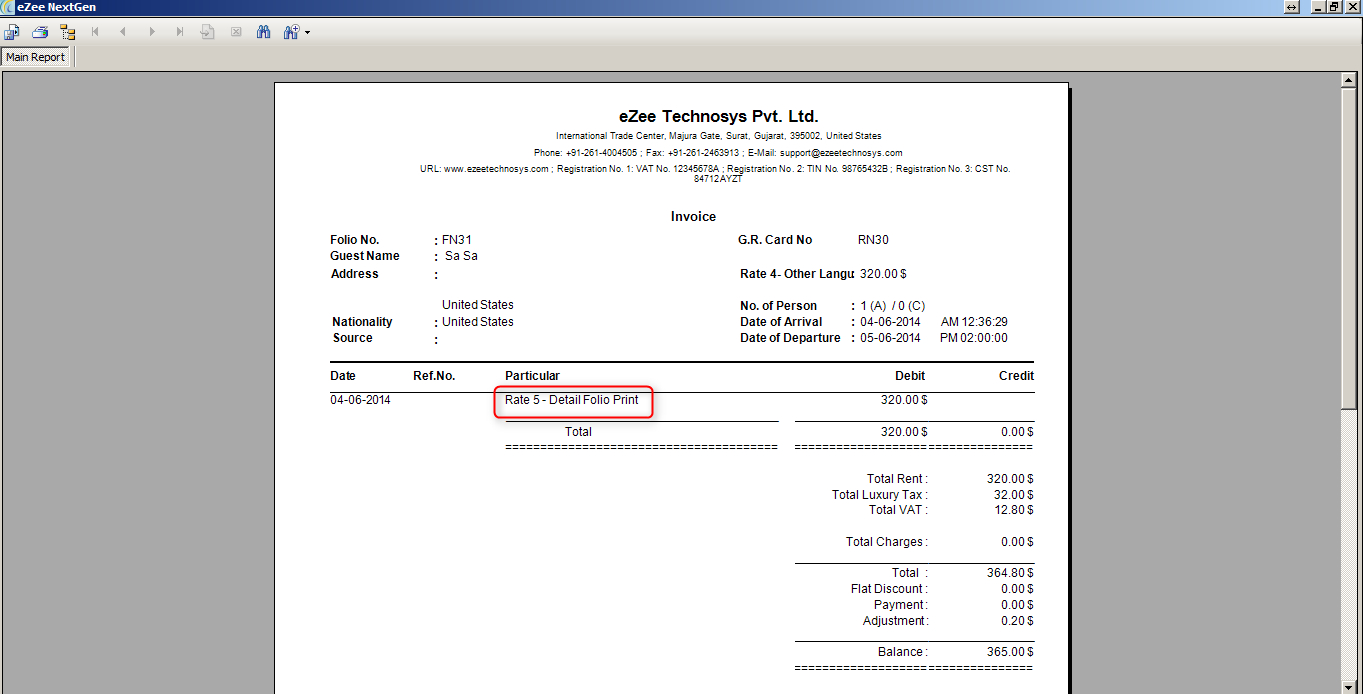1363x694 pixels.
Task: Click Total Luxury Tax amount 32.00 $
Action: 1013,495
